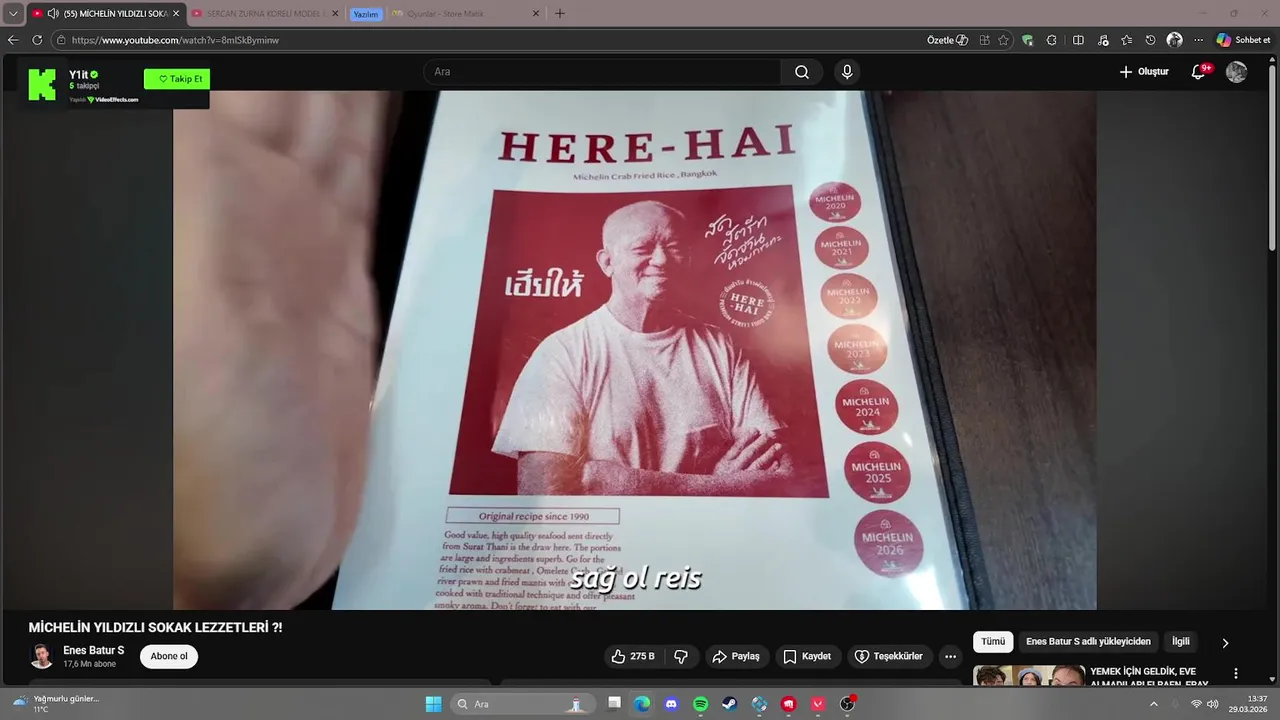Dislike the video
1280x720 pixels.
681,656
